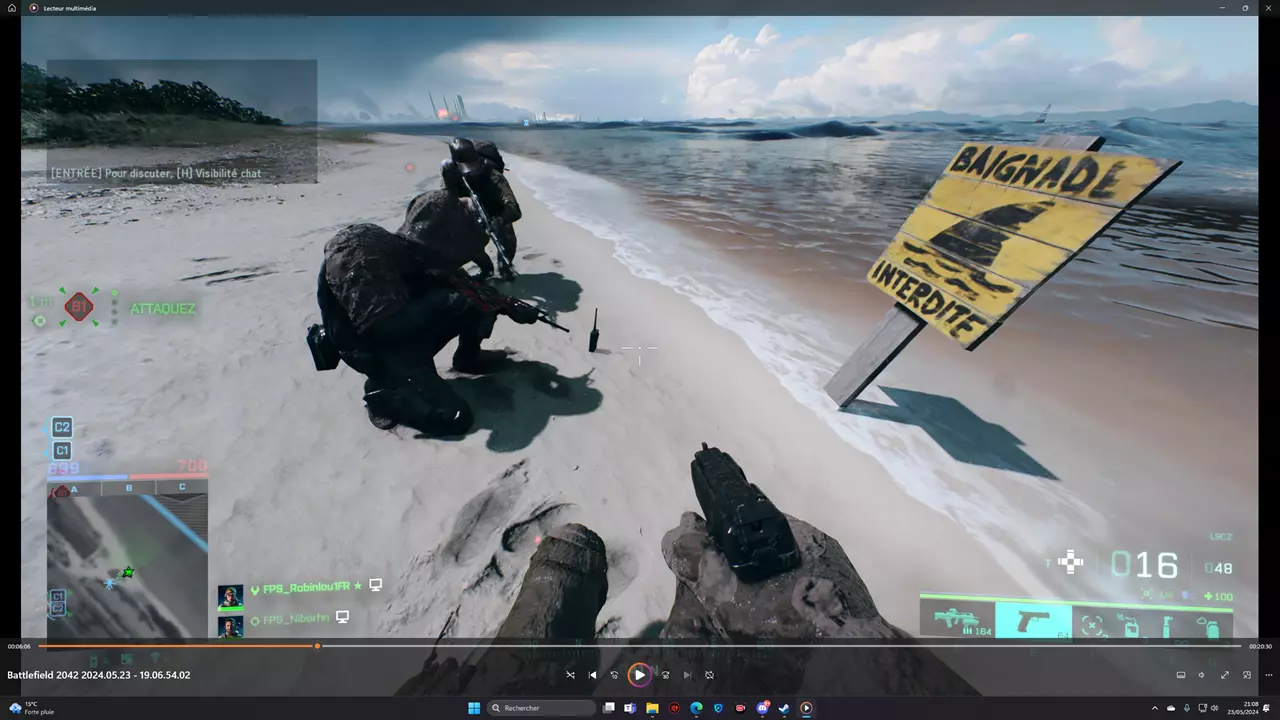1280x720 pixels.
Task: Open the red camera recorder taskbar app
Action: (x=740, y=708)
